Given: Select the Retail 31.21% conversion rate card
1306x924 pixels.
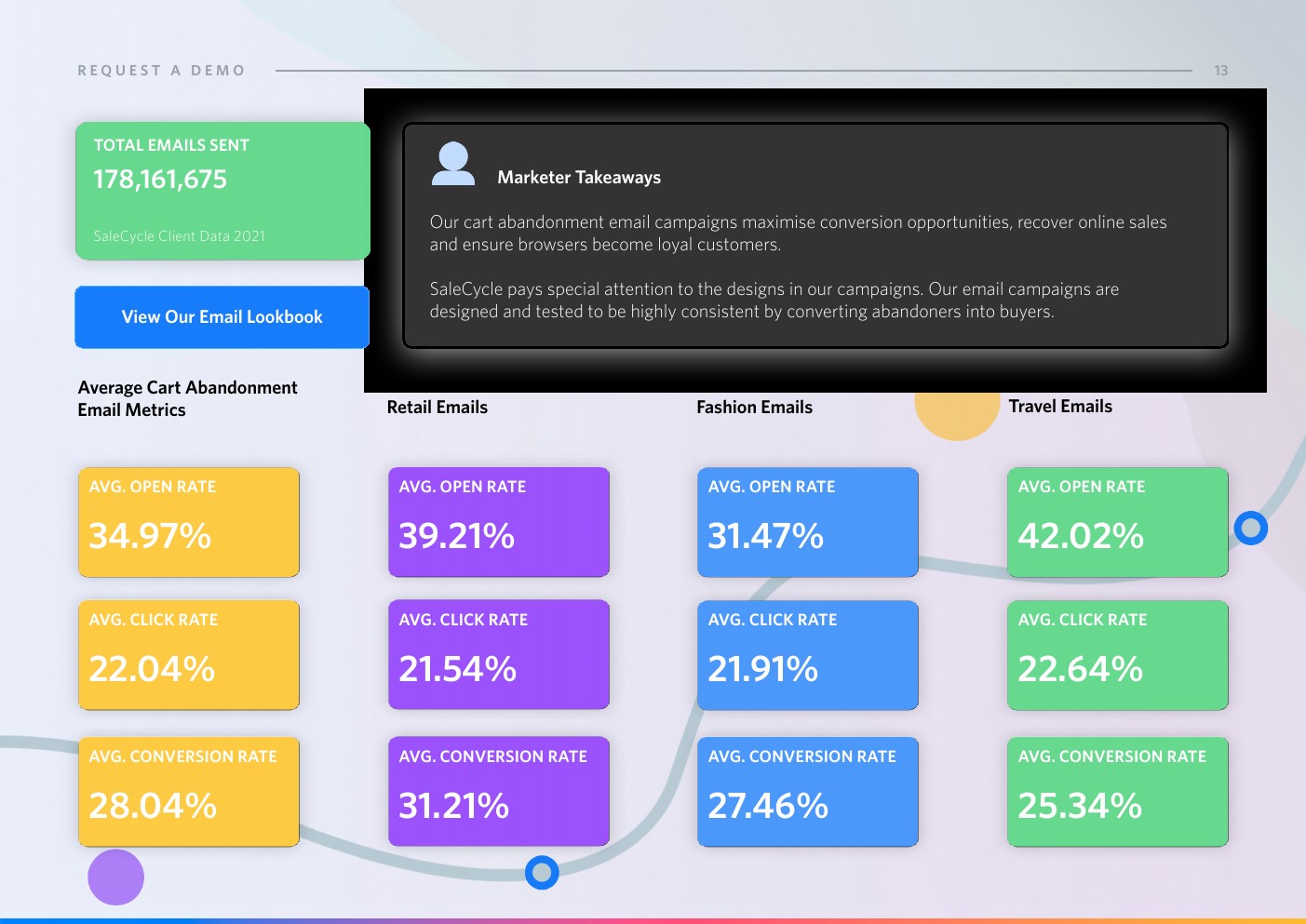Looking at the screenshot, I should click(x=498, y=792).
